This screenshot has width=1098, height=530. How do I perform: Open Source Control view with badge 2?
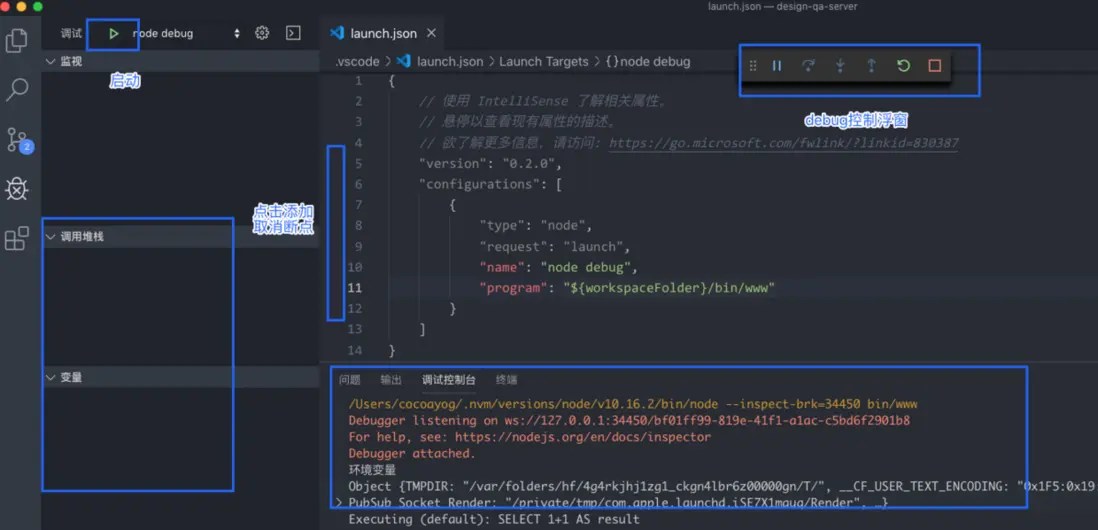(x=18, y=139)
